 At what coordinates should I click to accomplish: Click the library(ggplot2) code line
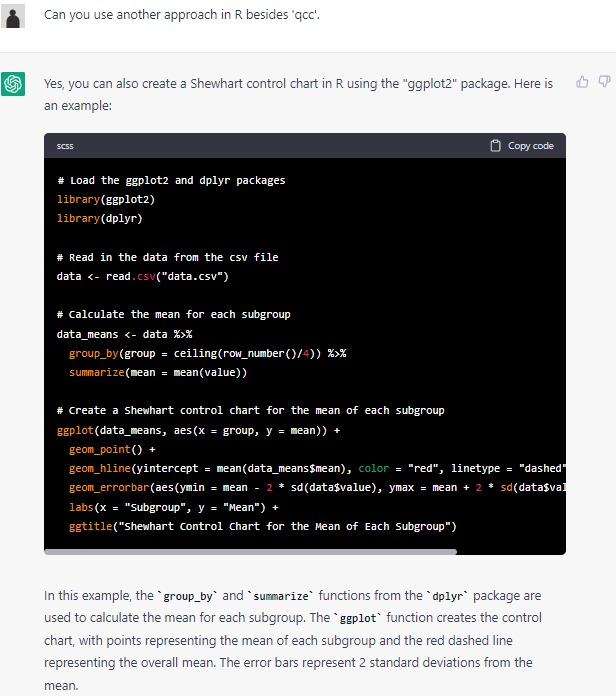coord(106,199)
